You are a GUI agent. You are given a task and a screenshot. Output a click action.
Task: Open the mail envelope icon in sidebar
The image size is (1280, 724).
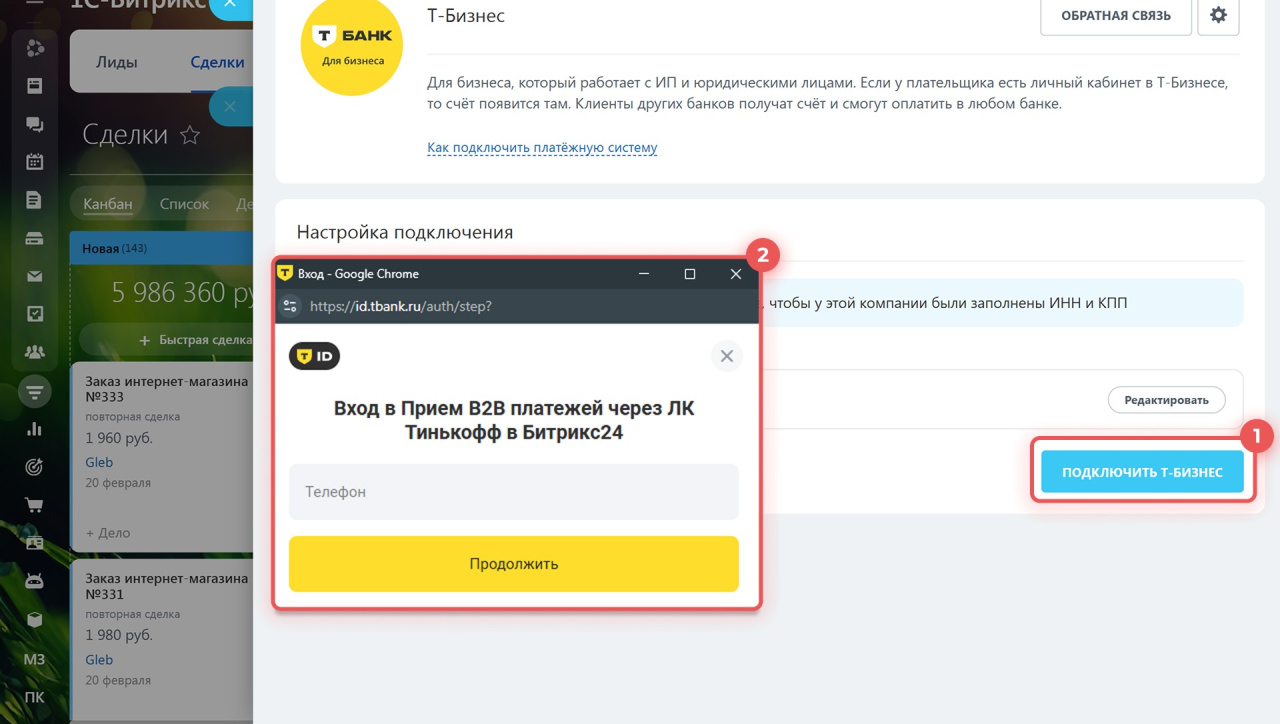[x=35, y=277]
